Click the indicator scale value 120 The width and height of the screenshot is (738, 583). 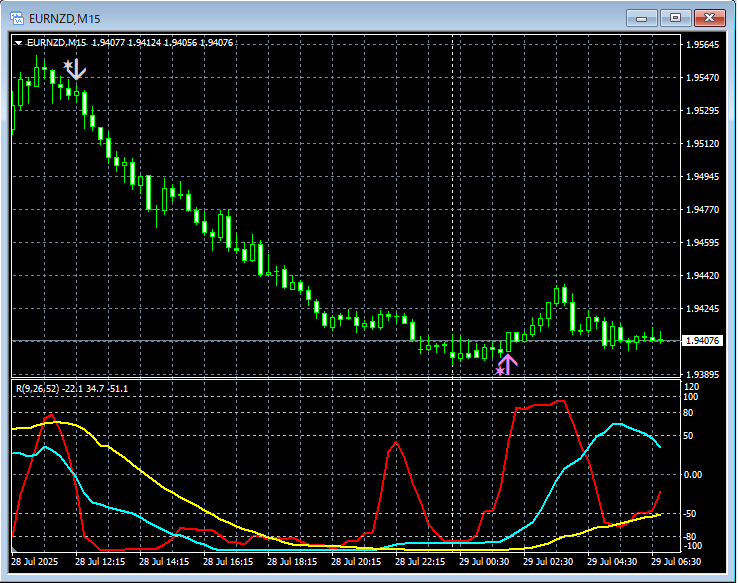[x=690, y=386]
